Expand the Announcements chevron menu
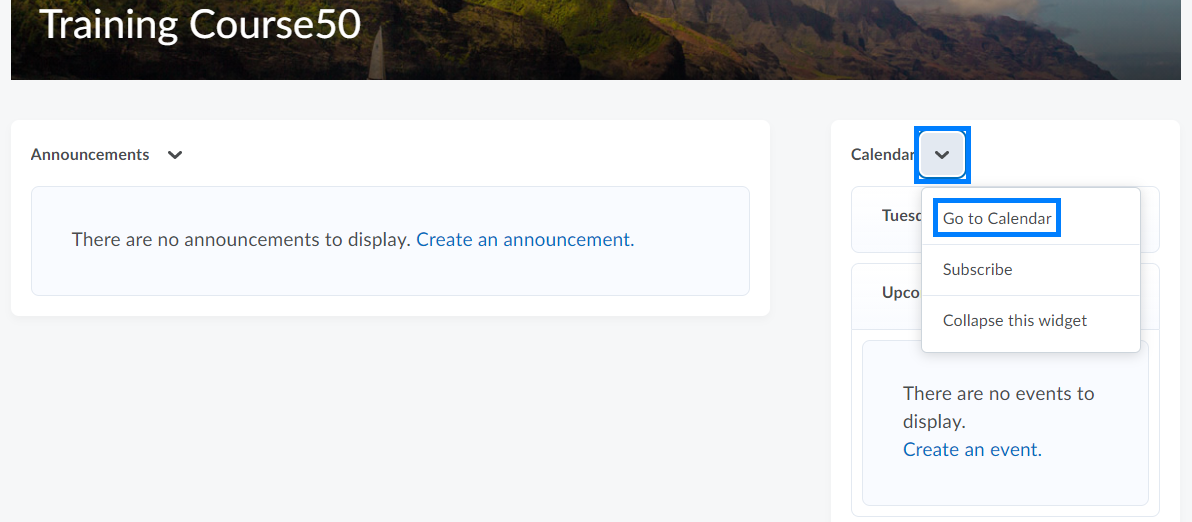The image size is (1192, 522). (x=175, y=155)
